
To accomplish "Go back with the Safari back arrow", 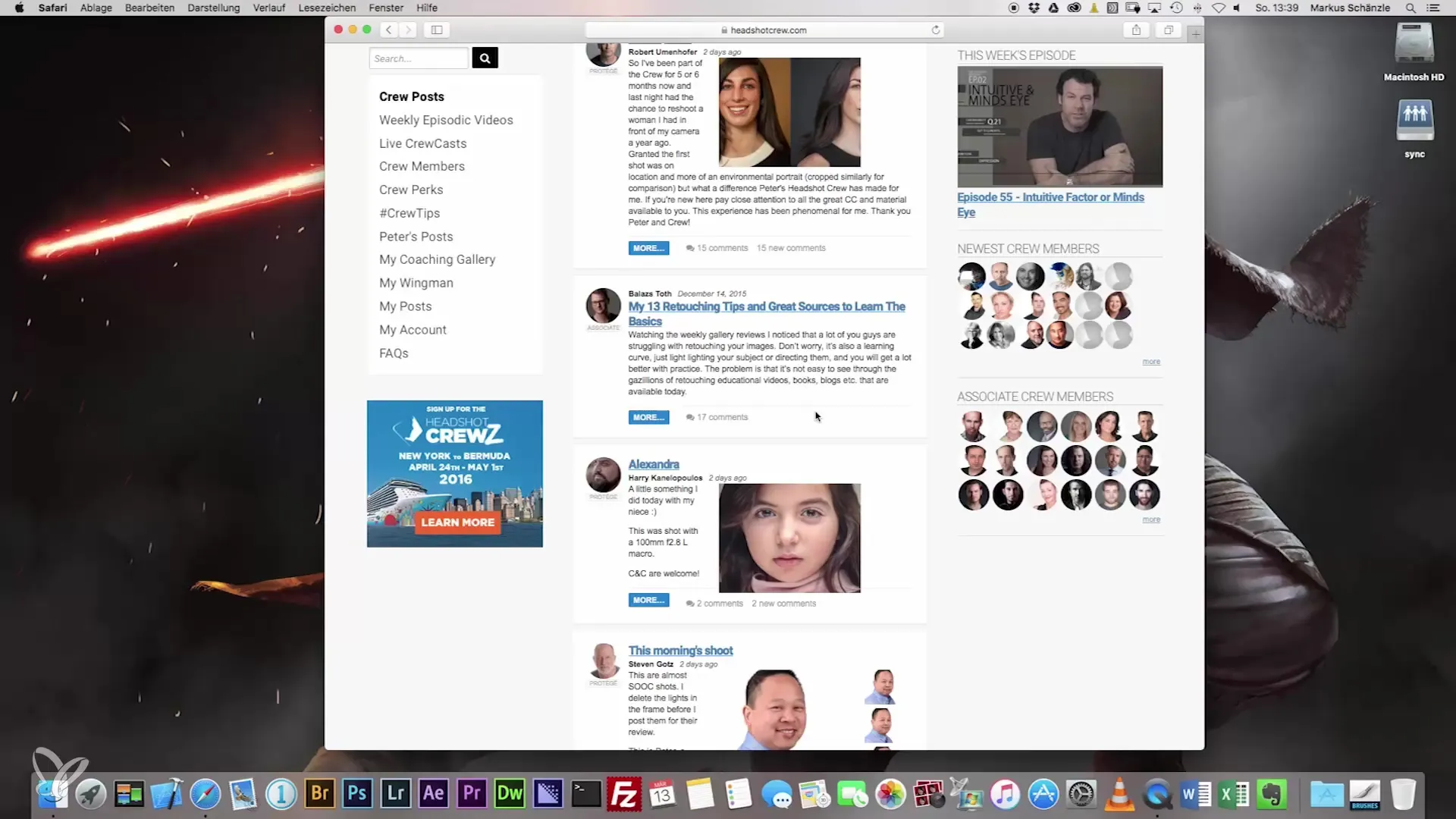I will click(x=388, y=30).
